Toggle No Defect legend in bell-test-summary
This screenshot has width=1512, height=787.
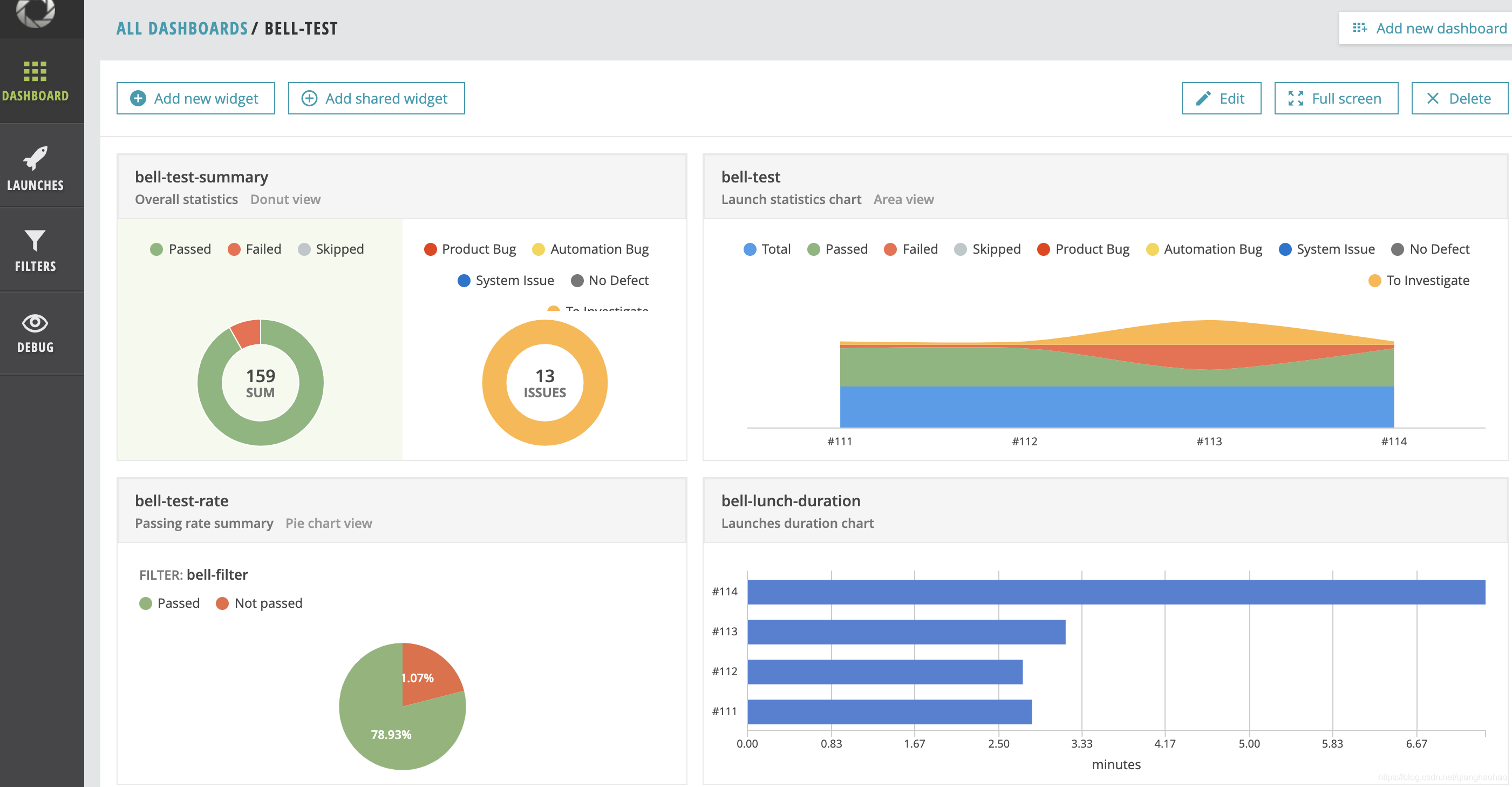[609, 281]
